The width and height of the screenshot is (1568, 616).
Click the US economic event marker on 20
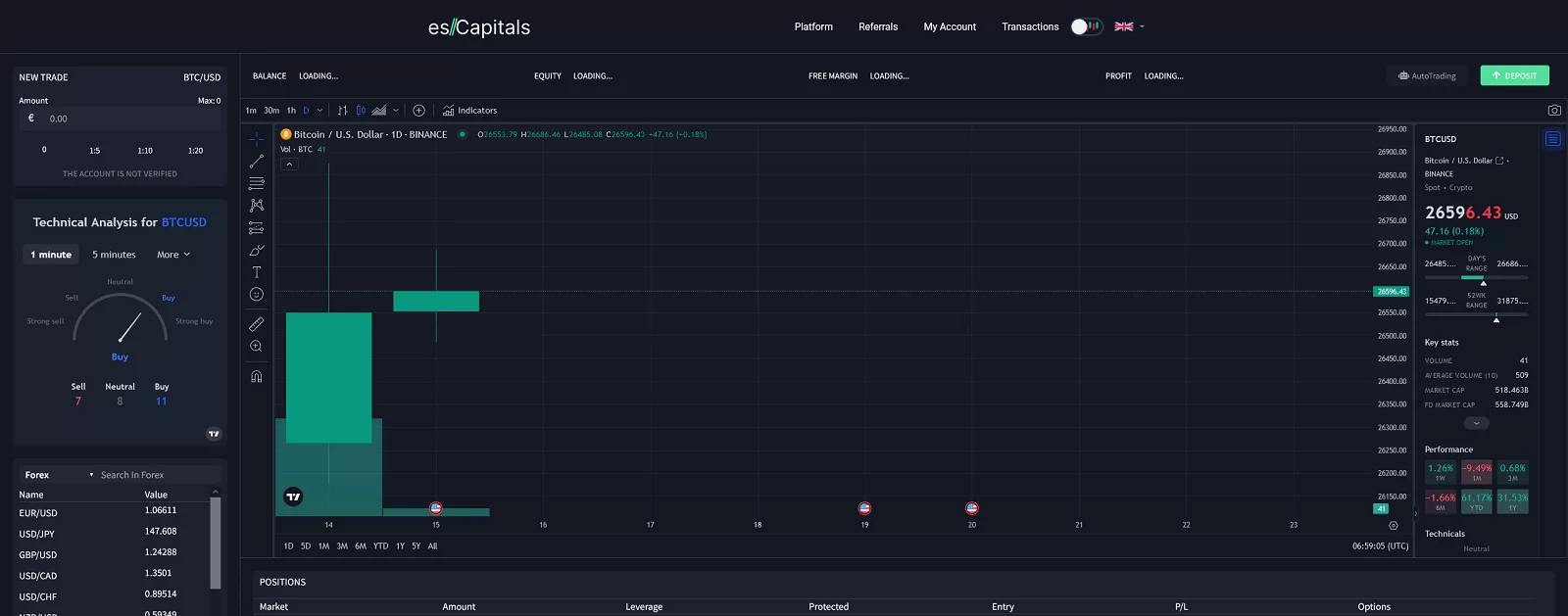972,508
